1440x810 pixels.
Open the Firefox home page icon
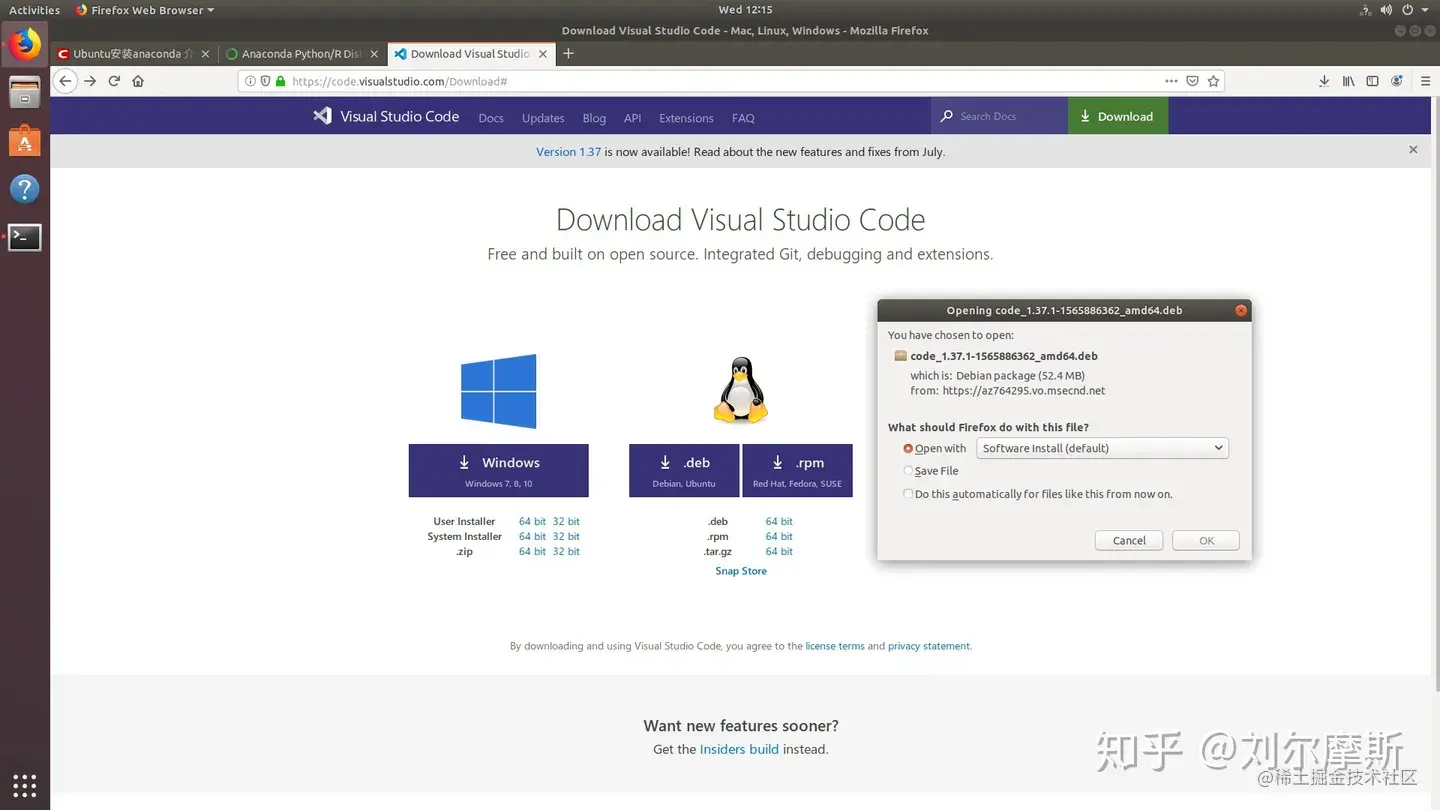[138, 81]
